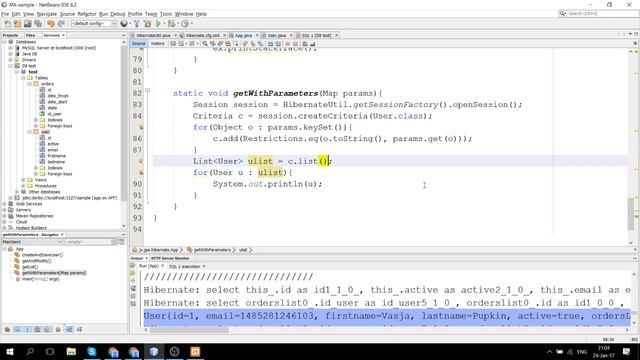This screenshot has width=640, height=360.
Task: Click the Find Selection magnifier in editor toolbar
Action: [x=205, y=44]
